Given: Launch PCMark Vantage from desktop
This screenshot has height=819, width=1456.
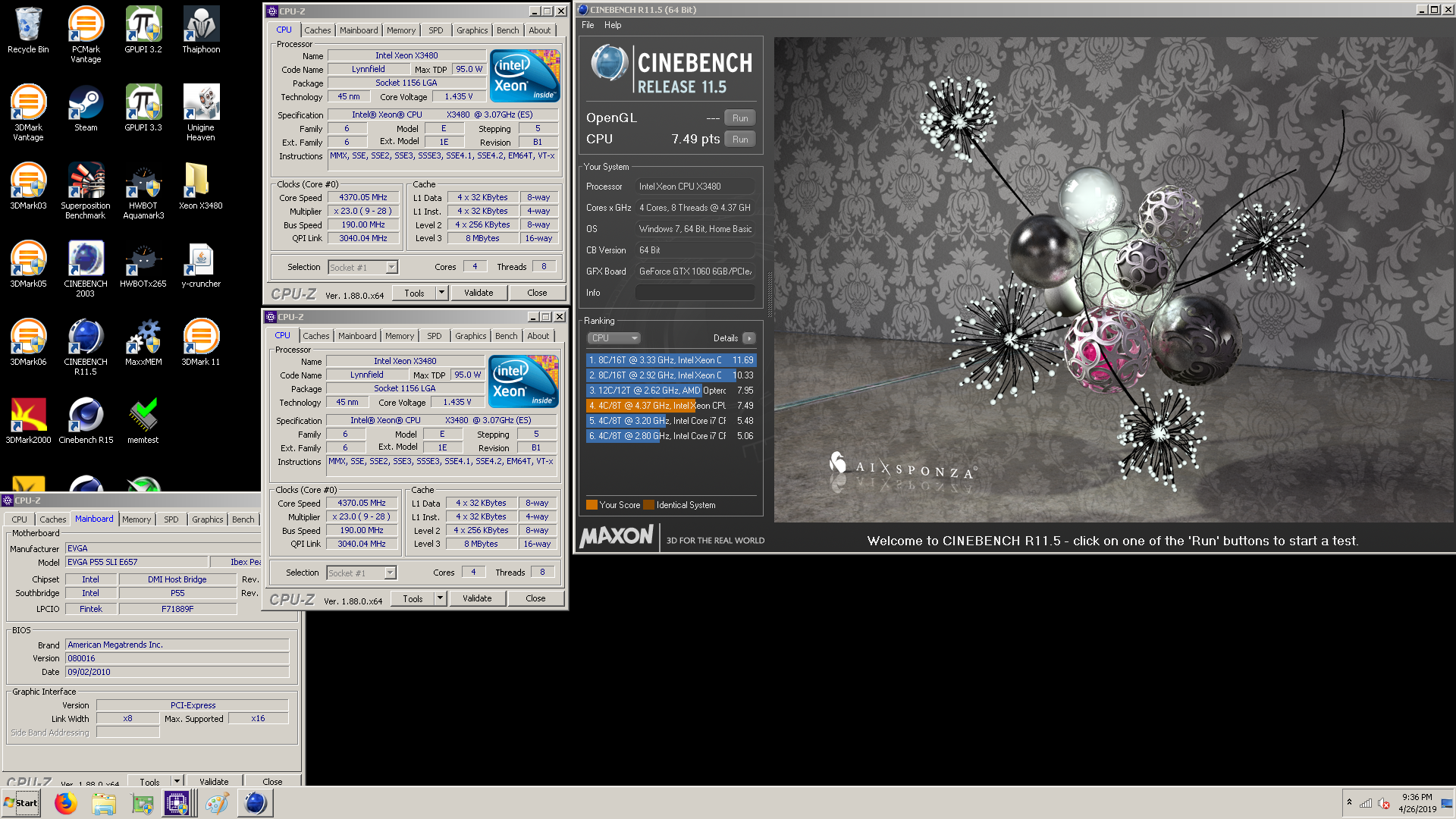Looking at the screenshot, I should 86,35.
